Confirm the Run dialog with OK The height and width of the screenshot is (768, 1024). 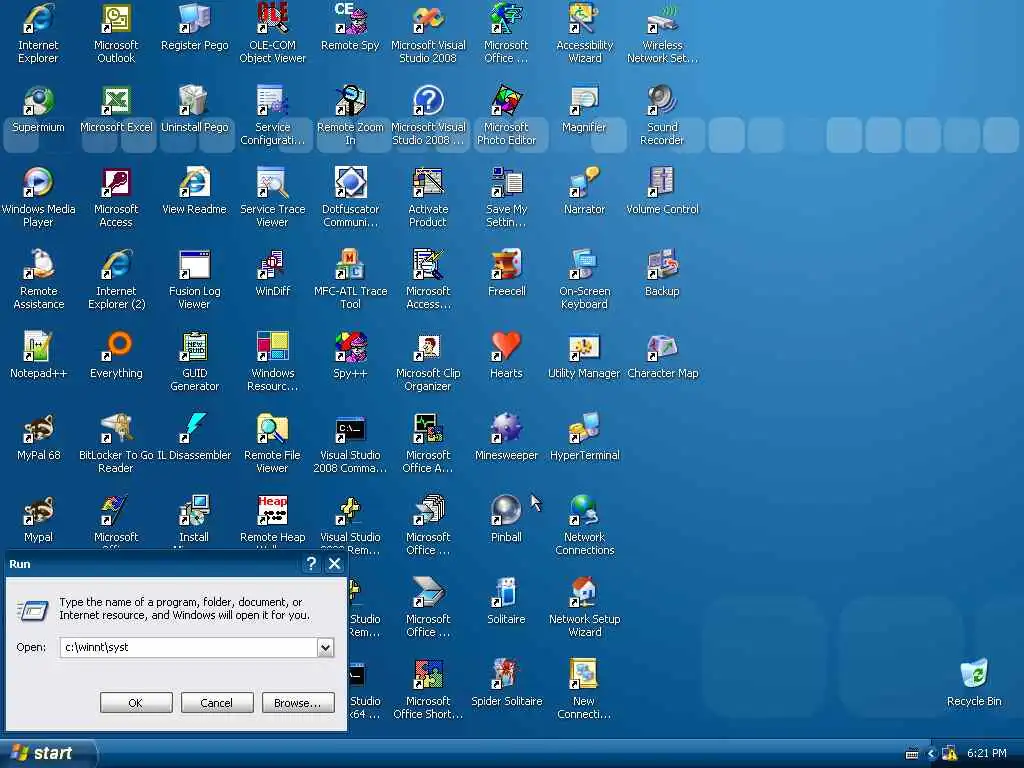pyautogui.click(x=136, y=703)
